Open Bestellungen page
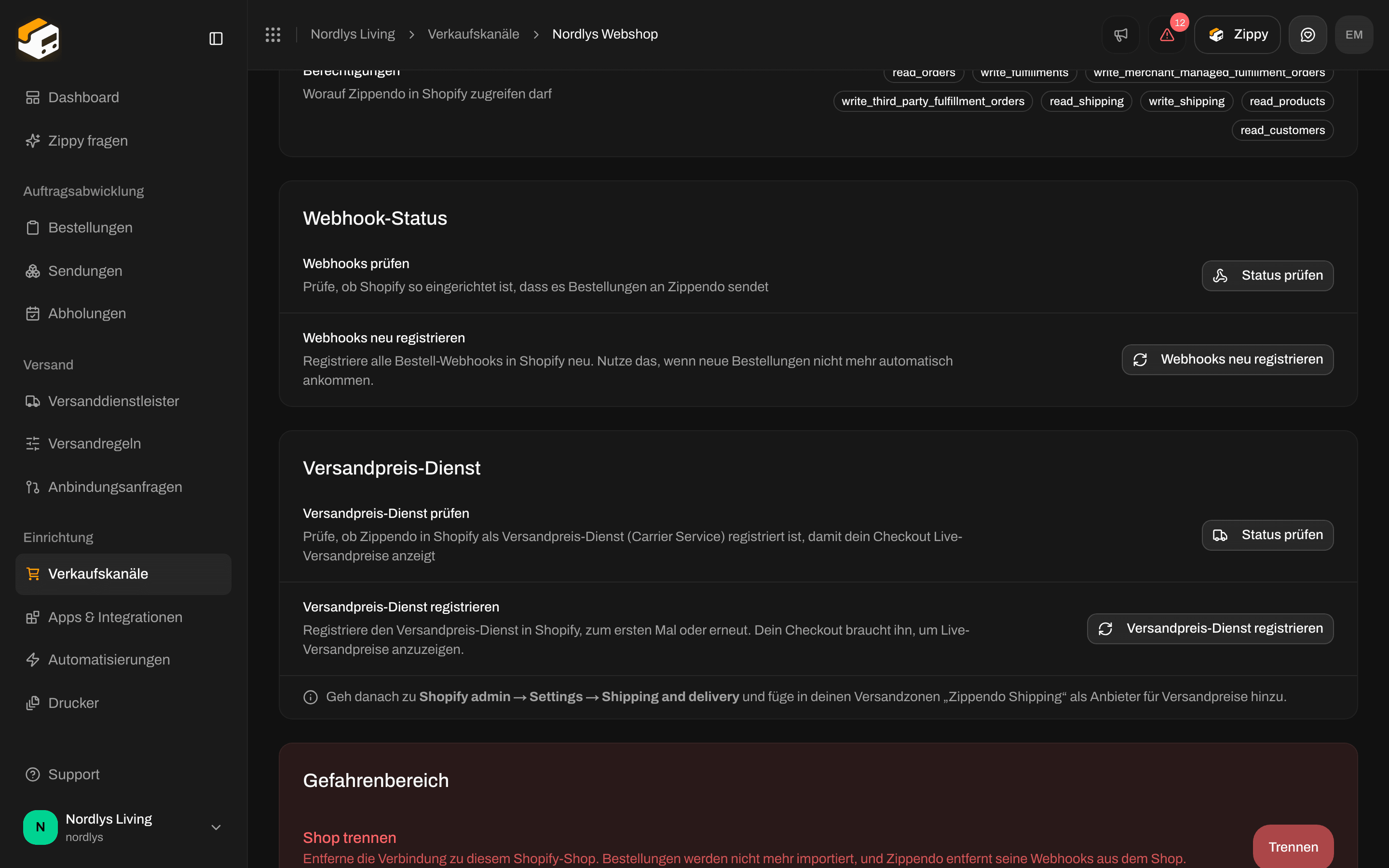This screenshot has height=868, width=1389. coord(123,227)
